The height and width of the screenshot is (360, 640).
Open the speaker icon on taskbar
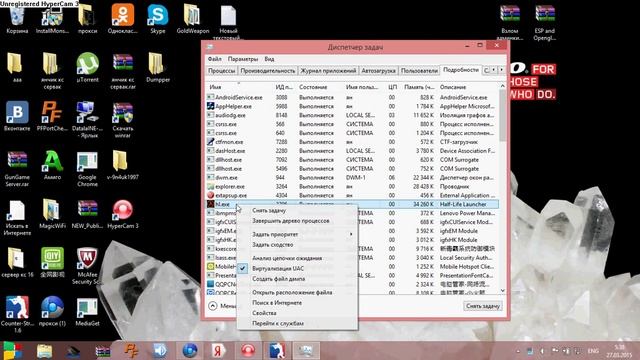click(x=160, y=351)
